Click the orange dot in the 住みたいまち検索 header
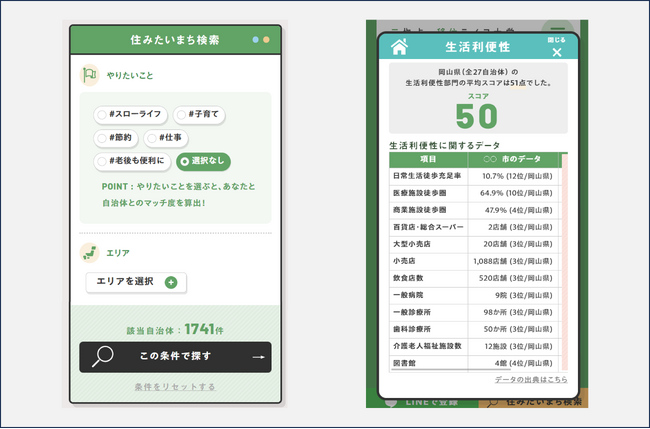Image resolution: width=650 pixels, height=429 pixels. [x=266, y=40]
